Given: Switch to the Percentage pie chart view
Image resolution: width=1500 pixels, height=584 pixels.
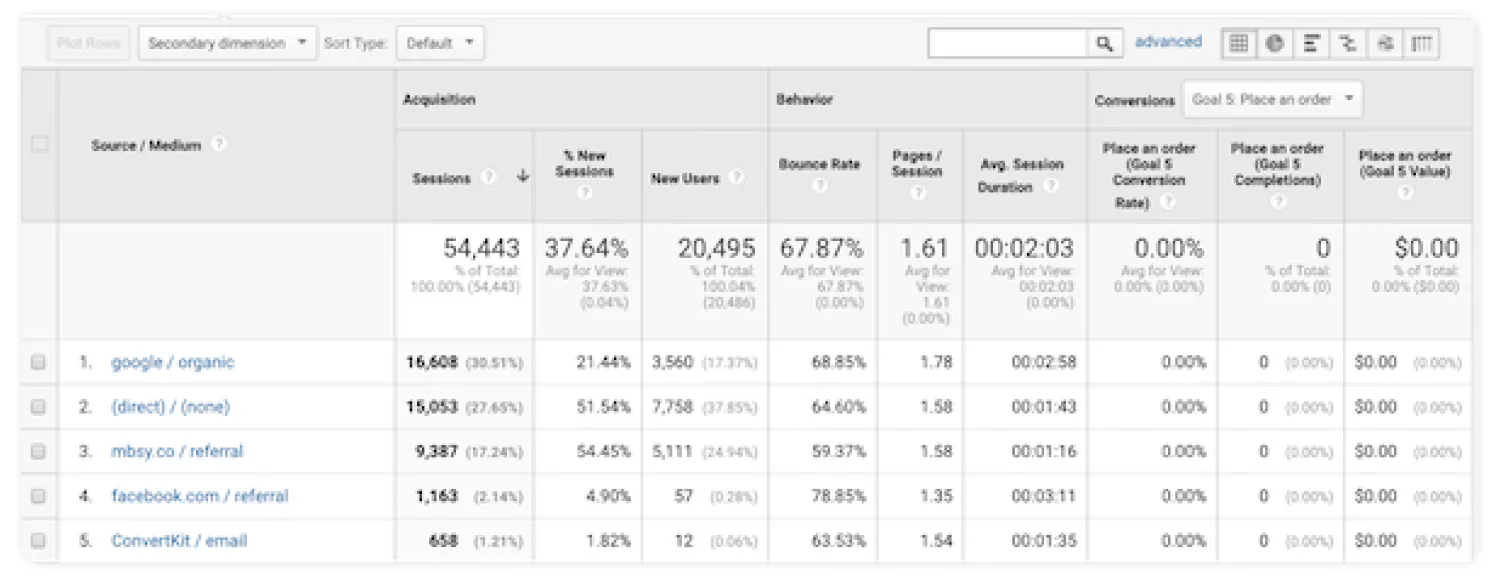Looking at the screenshot, I should pyautogui.click(x=1275, y=43).
